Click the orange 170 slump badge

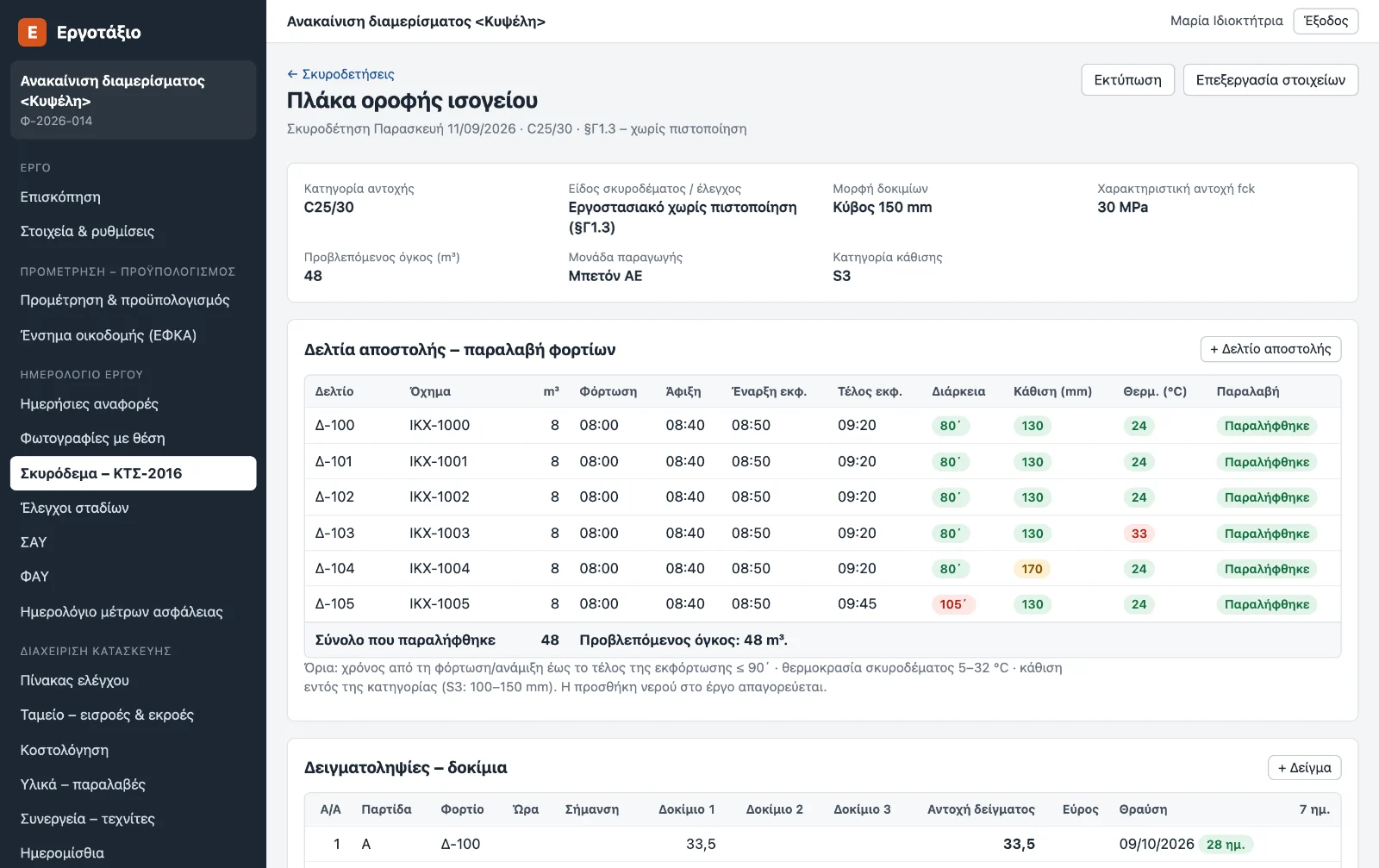click(x=1032, y=569)
